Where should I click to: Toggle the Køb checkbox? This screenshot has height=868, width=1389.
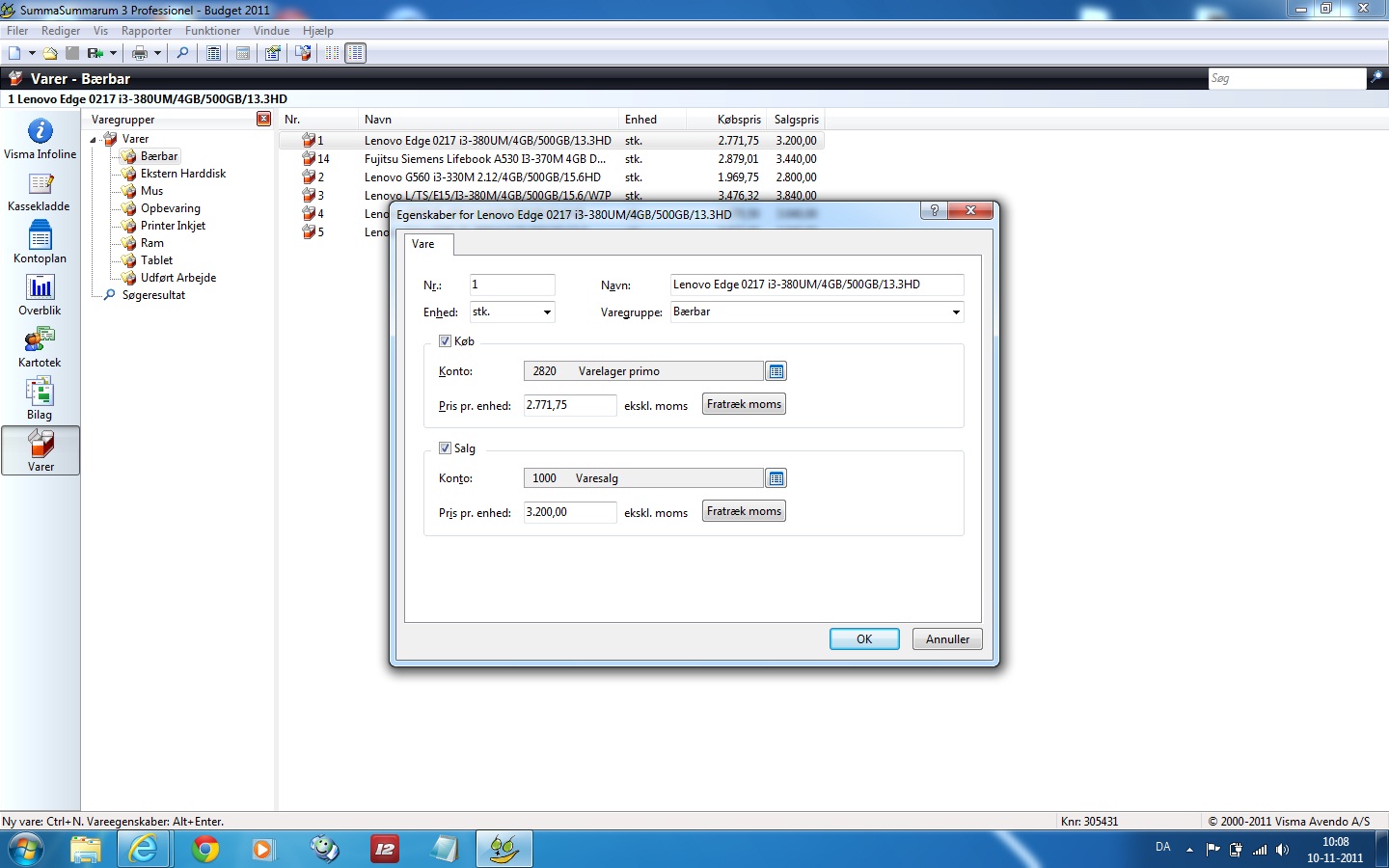click(x=445, y=341)
